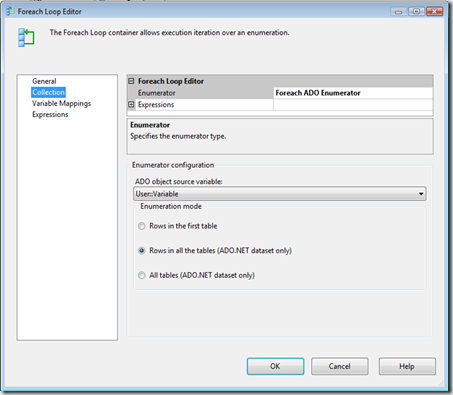Viewport: 453px width, 395px height.
Task: Expand the Expressions property row
Action: (x=131, y=104)
